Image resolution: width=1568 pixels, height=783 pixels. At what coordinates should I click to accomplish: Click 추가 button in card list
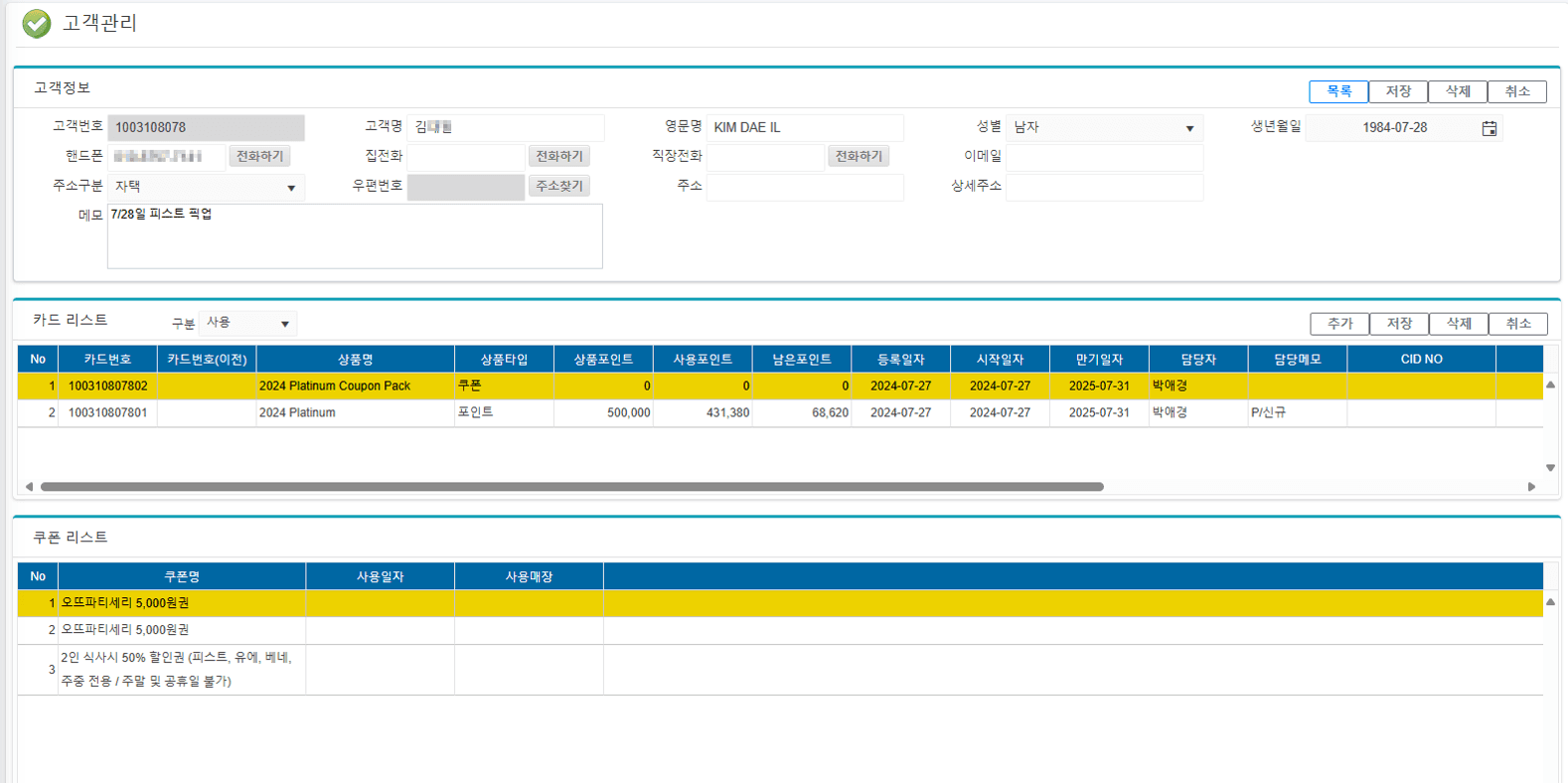(x=1339, y=324)
